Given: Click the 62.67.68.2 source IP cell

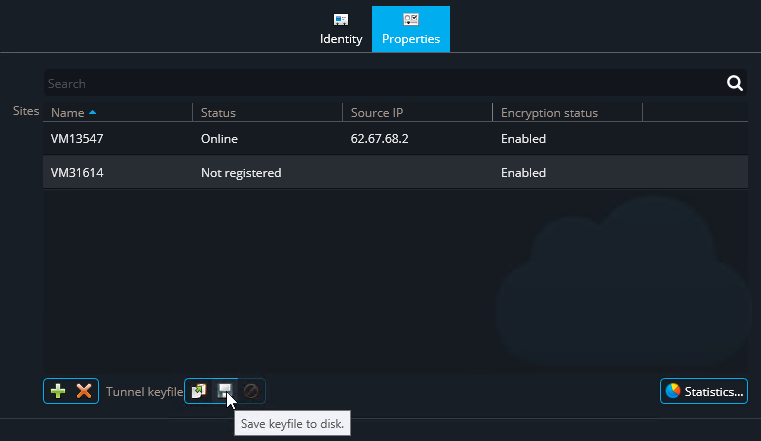Looking at the screenshot, I should pyautogui.click(x=380, y=139).
